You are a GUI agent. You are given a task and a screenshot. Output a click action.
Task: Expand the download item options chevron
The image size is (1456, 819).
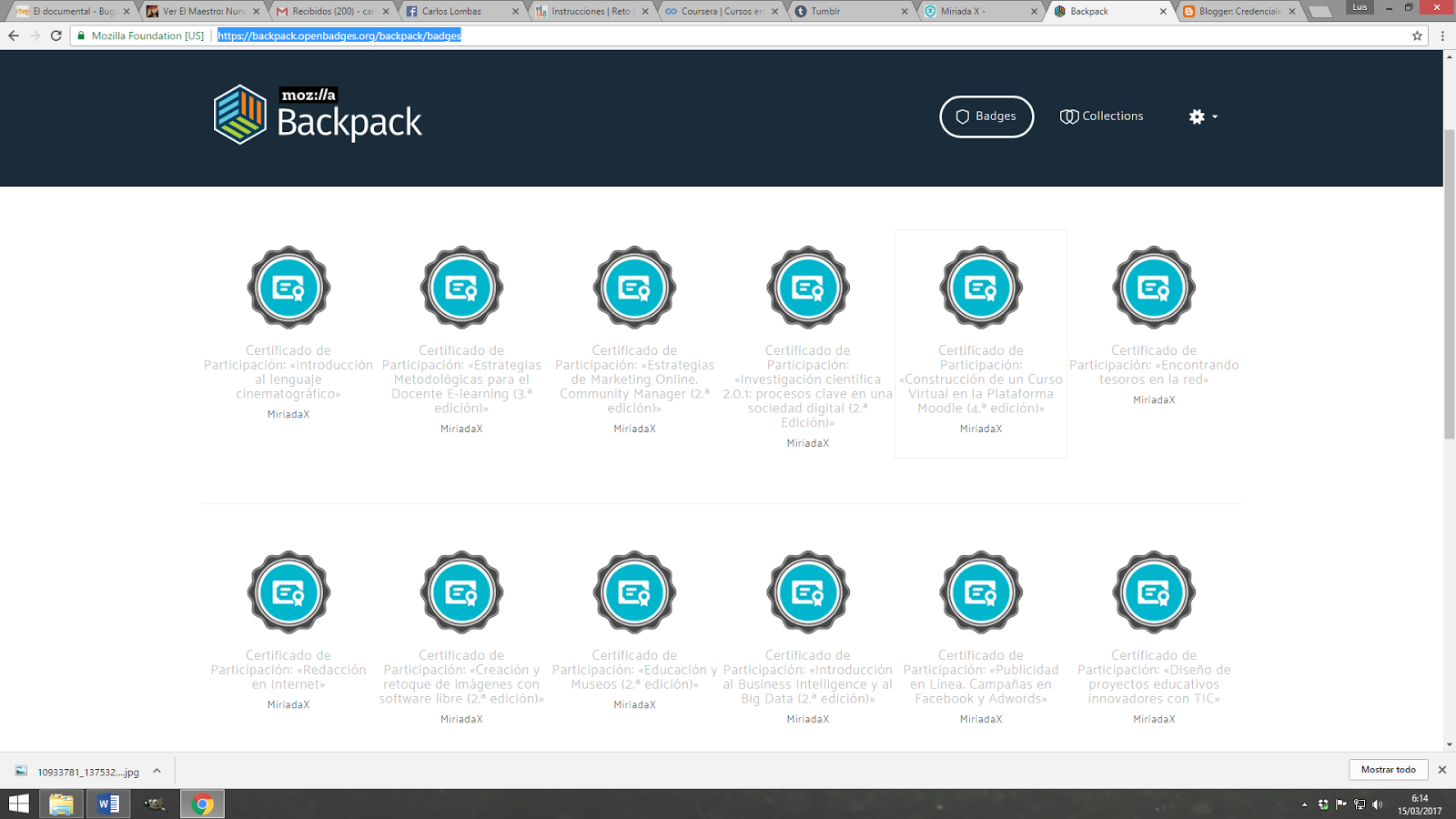[x=157, y=772]
